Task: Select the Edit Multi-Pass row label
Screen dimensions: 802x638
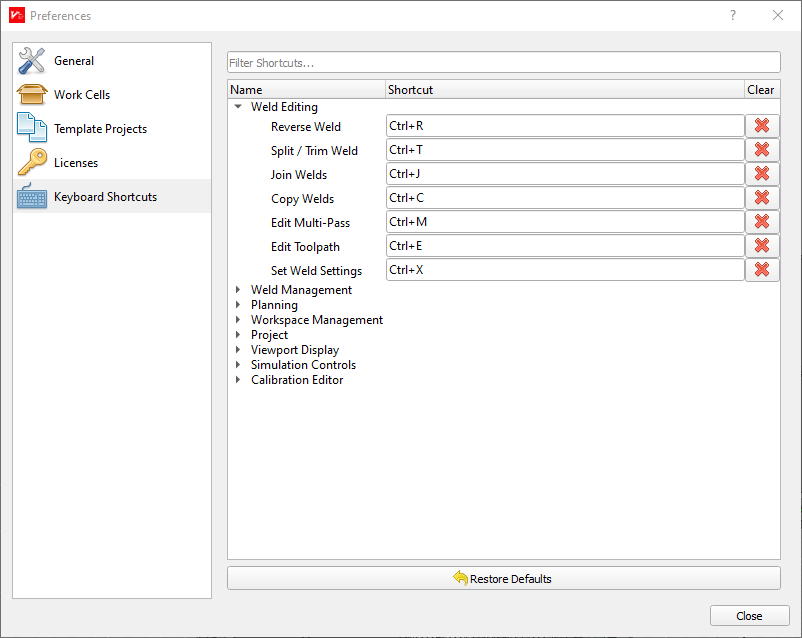Action: pos(310,223)
